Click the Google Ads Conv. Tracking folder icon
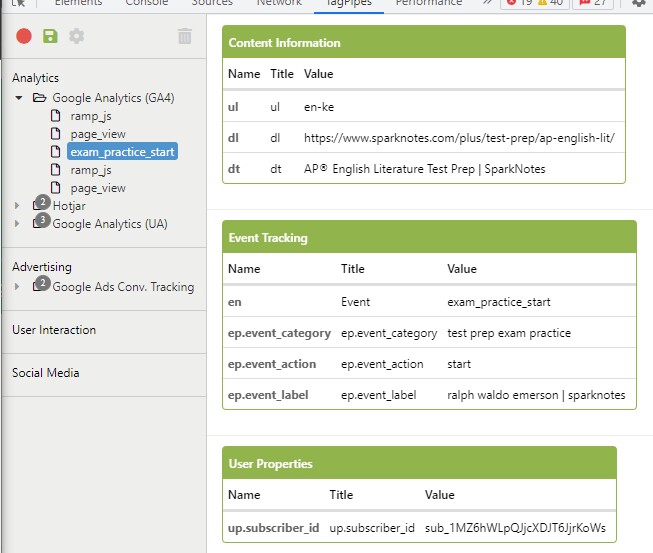This screenshot has width=653, height=553. pyautogui.click(x=41, y=284)
